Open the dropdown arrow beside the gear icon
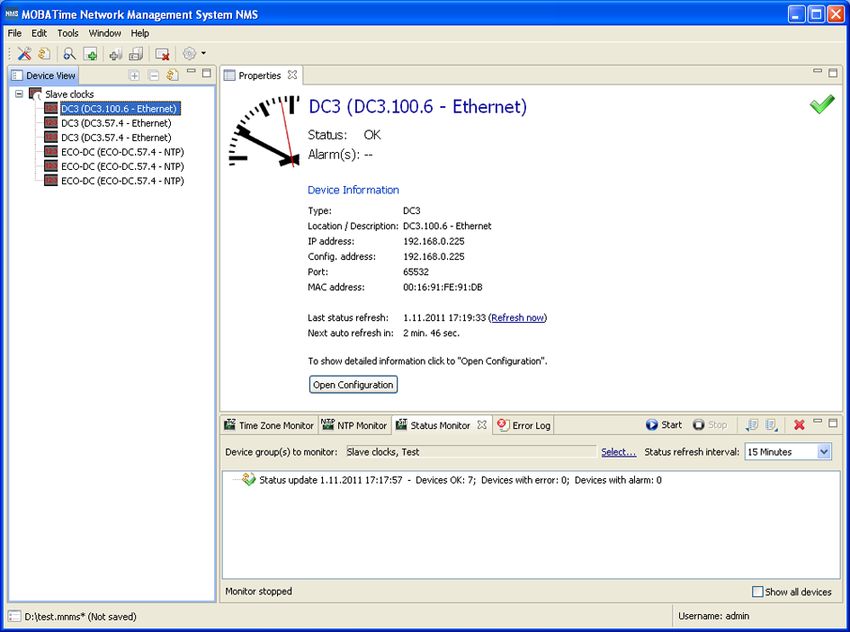Viewport: 850px width, 632px height. pyautogui.click(x=204, y=53)
